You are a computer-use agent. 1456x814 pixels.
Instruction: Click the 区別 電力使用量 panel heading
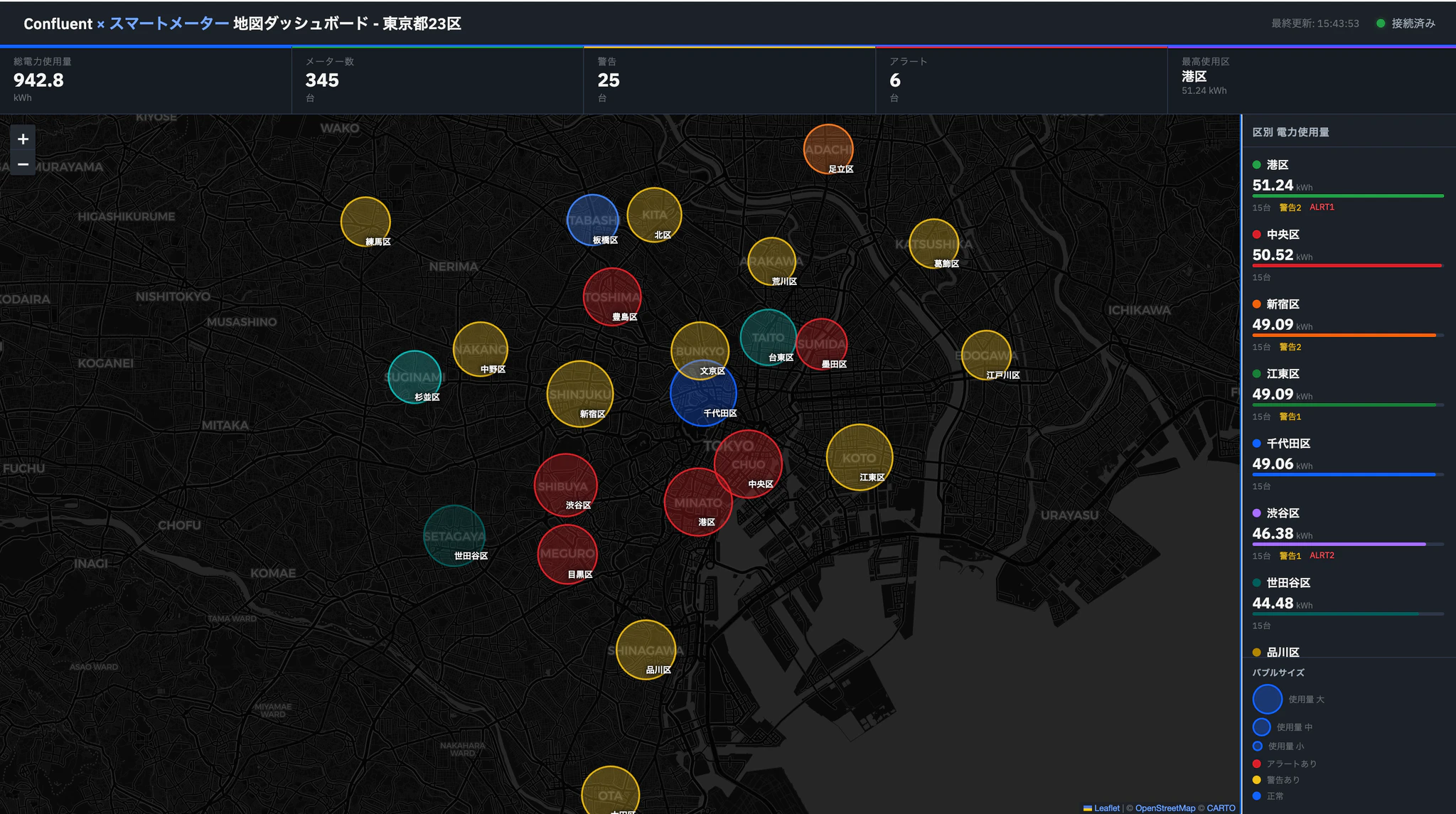(1290, 132)
